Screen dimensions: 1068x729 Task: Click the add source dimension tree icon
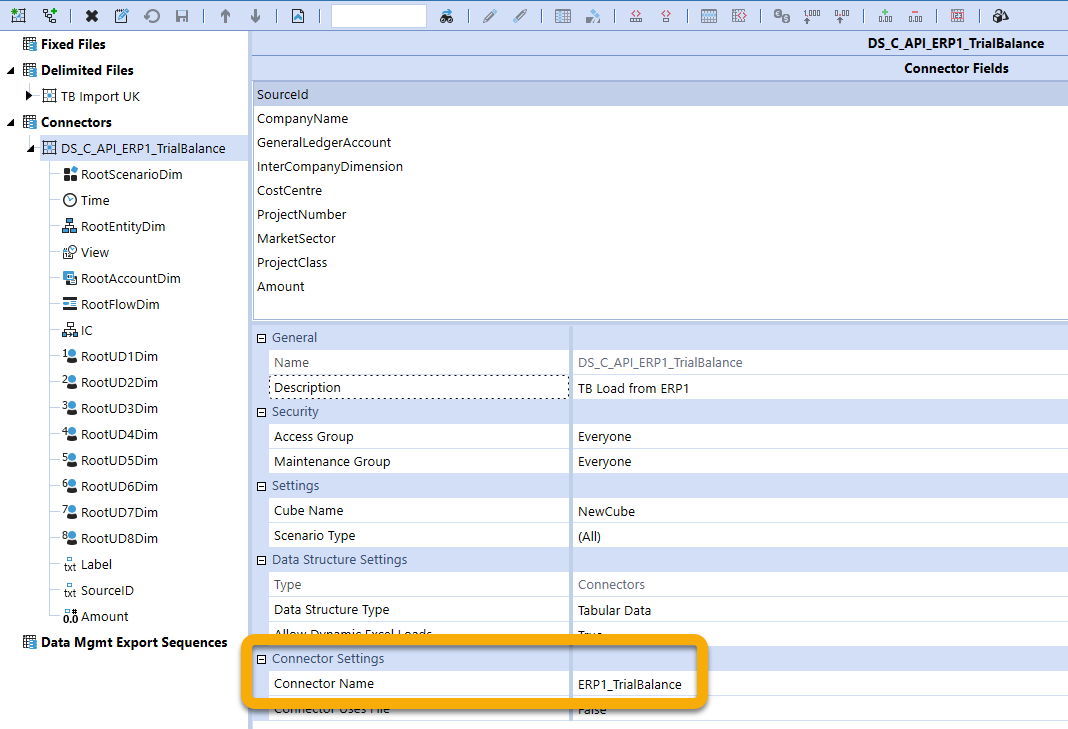coord(49,16)
